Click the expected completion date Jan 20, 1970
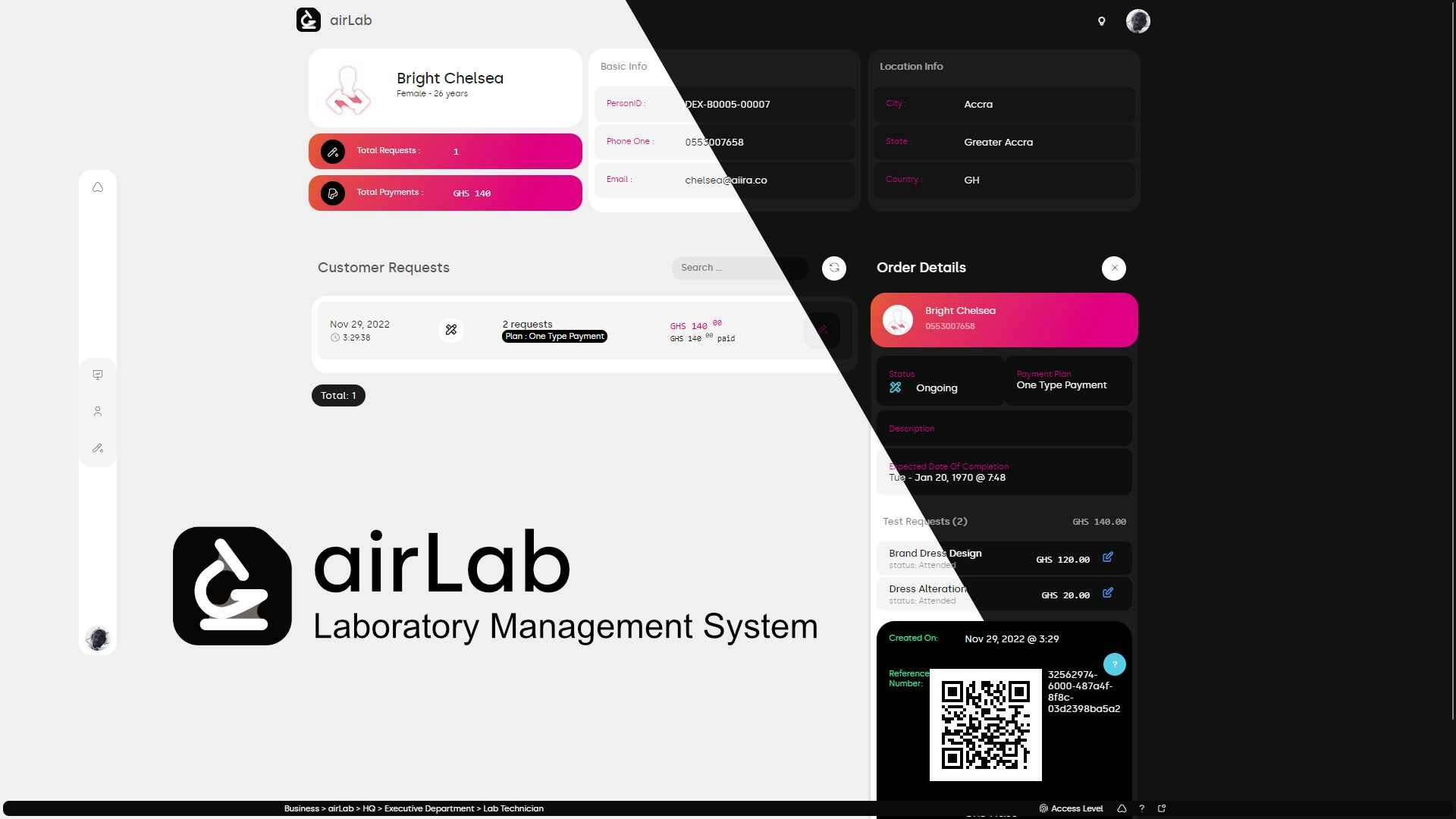Image resolution: width=1456 pixels, height=819 pixels. click(947, 478)
